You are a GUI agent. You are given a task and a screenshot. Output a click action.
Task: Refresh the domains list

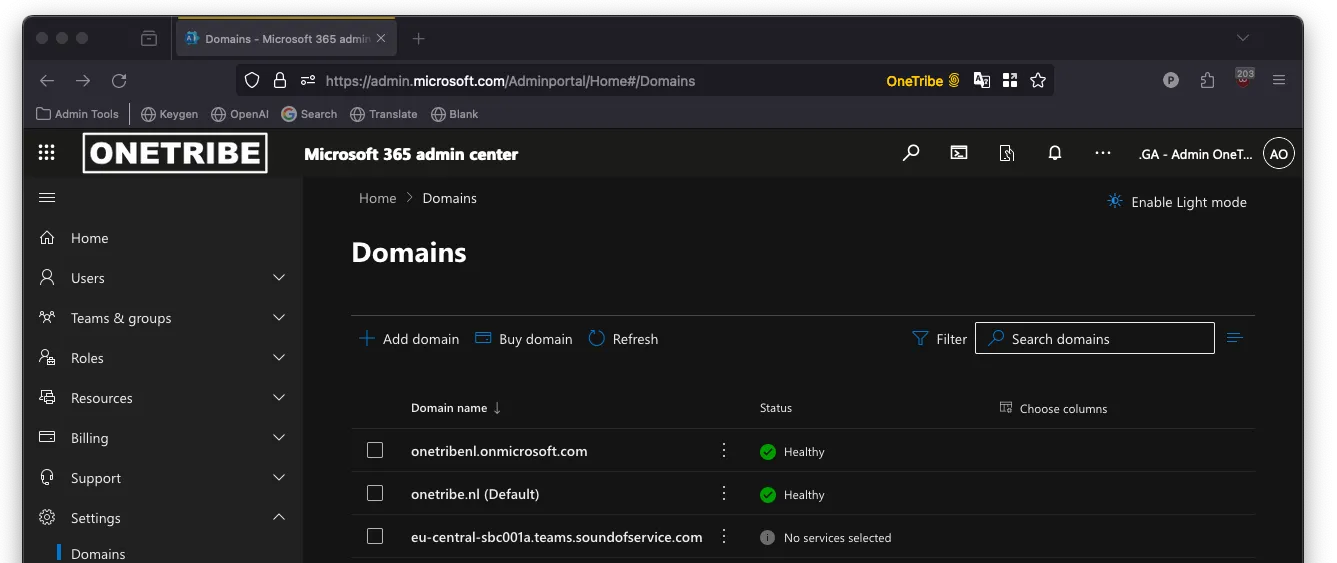pos(623,339)
